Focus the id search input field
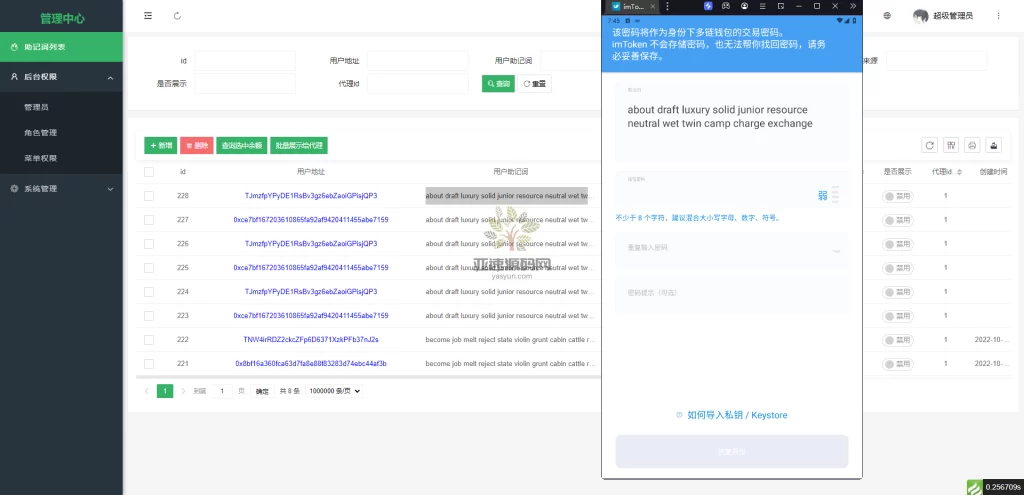 click(245, 61)
